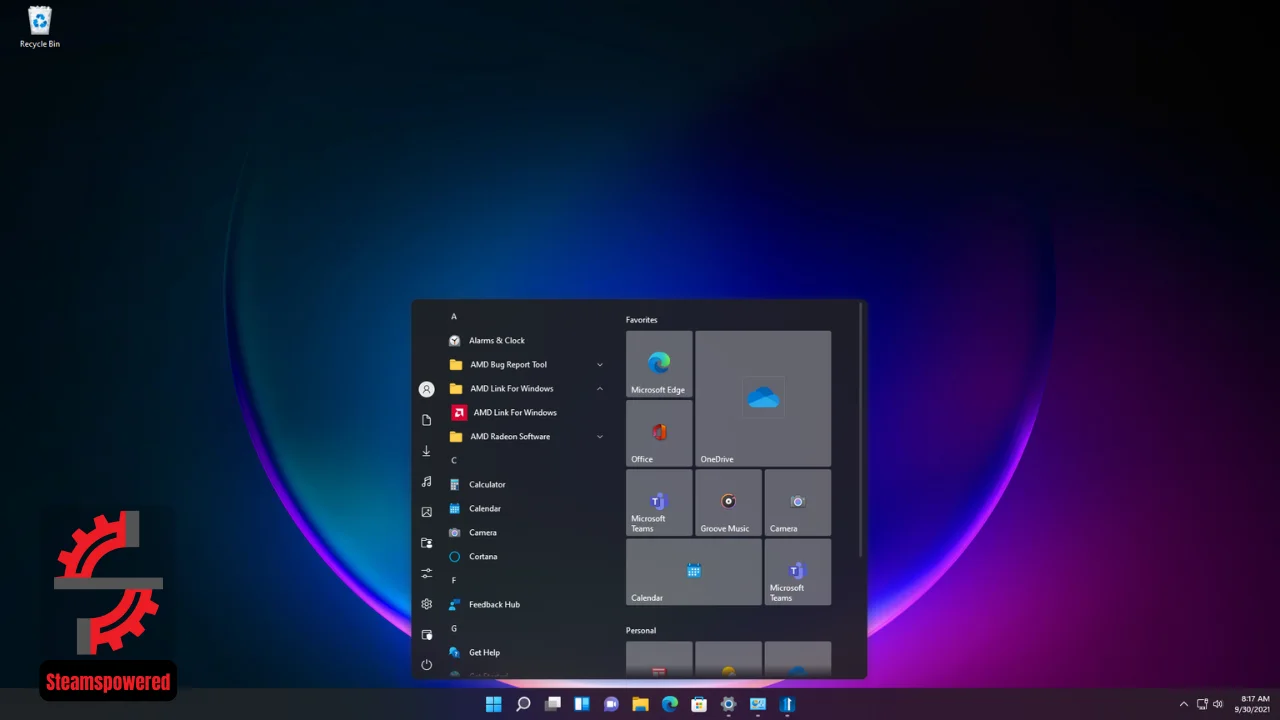Open Pictures icon in Start sidebar
Screen dimensions: 1280x720
coord(427,512)
